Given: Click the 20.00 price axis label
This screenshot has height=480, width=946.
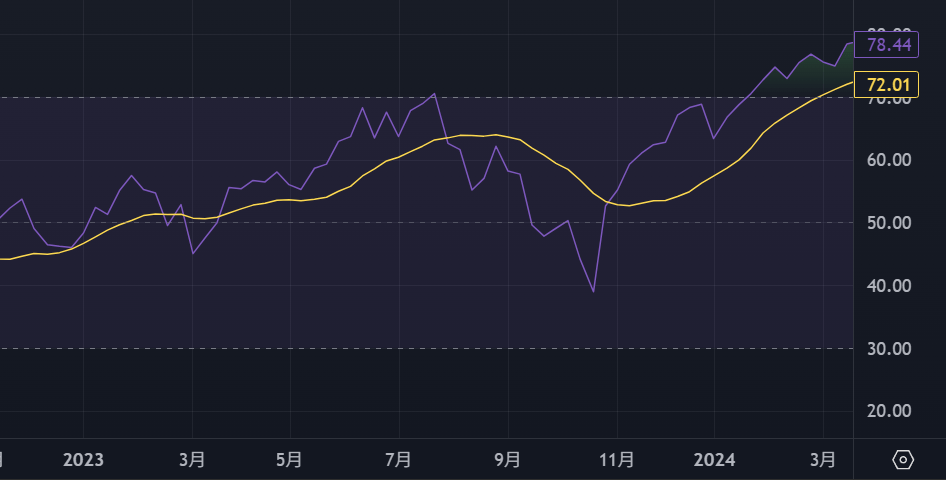Looking at the screenshot, I should click(890, 411).
